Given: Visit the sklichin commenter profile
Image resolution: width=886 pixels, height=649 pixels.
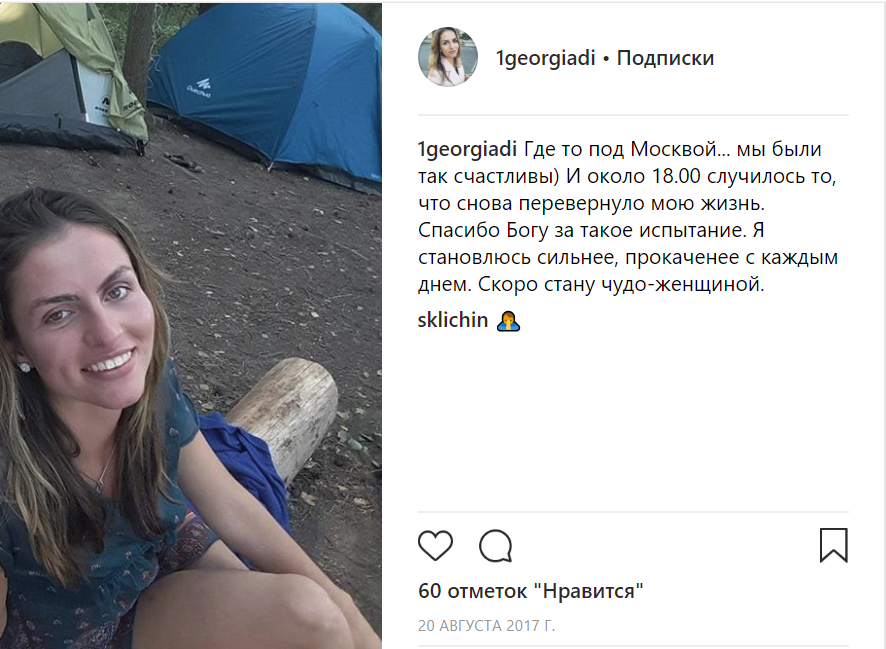Looking at the screenshot, I should click(x=453, y=320).
